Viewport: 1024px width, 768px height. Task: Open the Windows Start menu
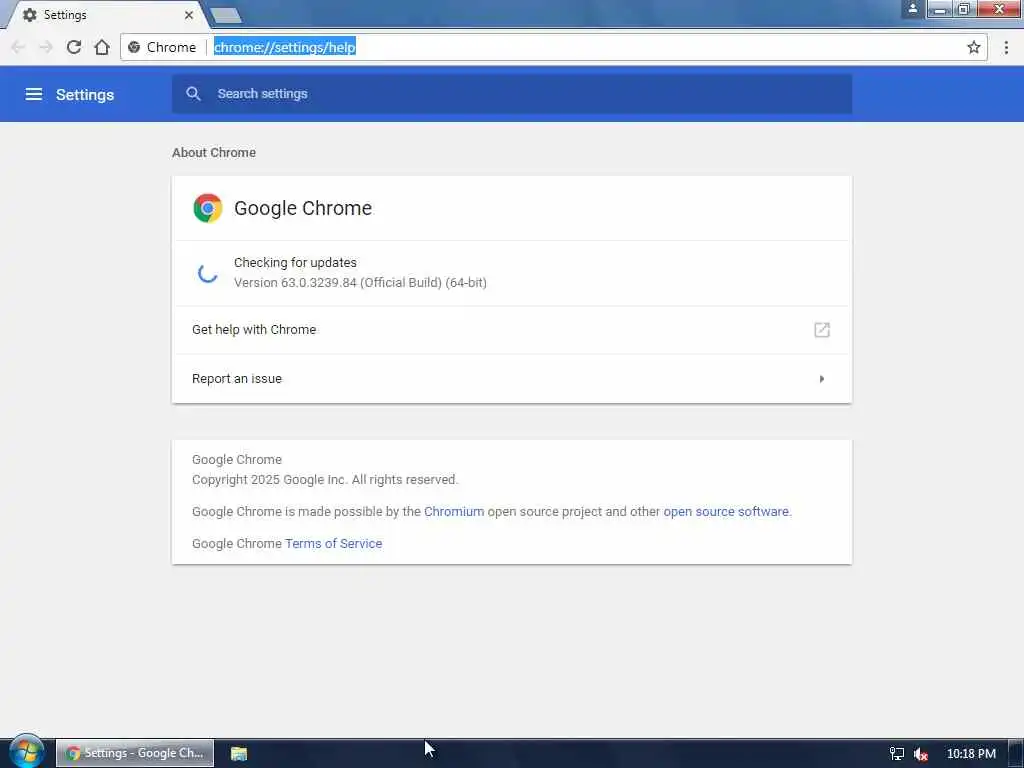27,752
